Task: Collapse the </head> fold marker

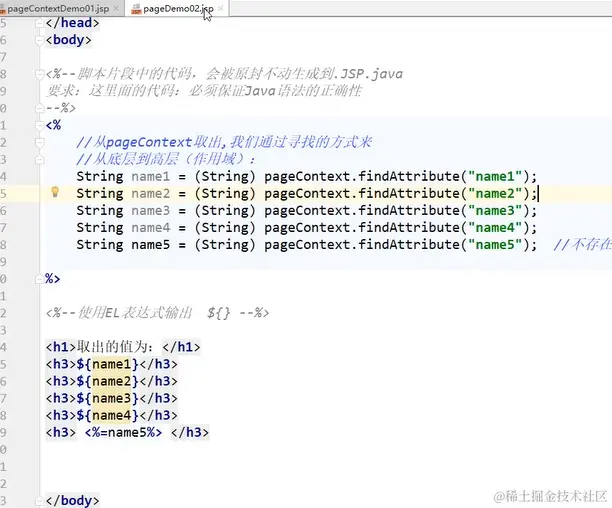Action: tap(39, 23)
